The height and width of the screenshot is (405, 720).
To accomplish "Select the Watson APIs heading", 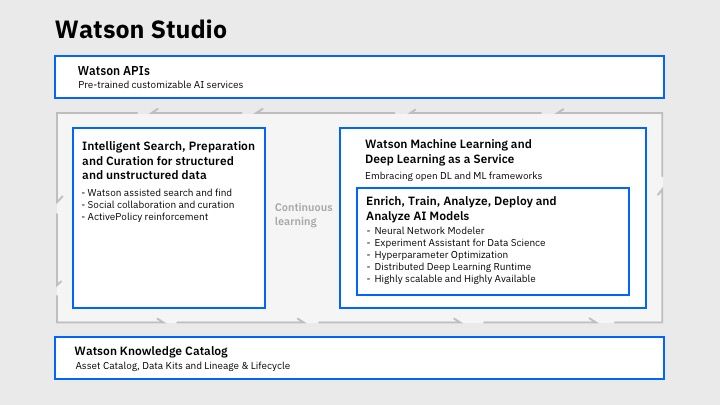I will click(x=114, y=71).
